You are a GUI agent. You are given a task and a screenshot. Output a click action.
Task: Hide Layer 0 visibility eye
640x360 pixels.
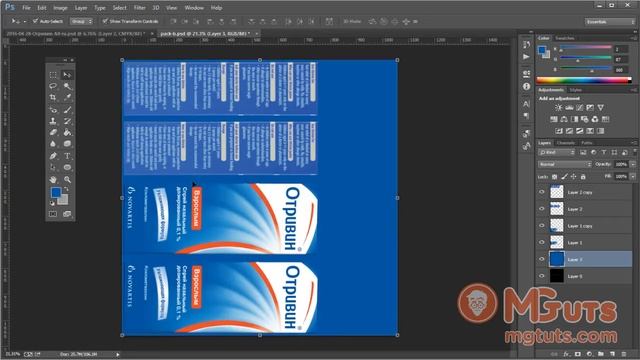(x=542, y=276)
